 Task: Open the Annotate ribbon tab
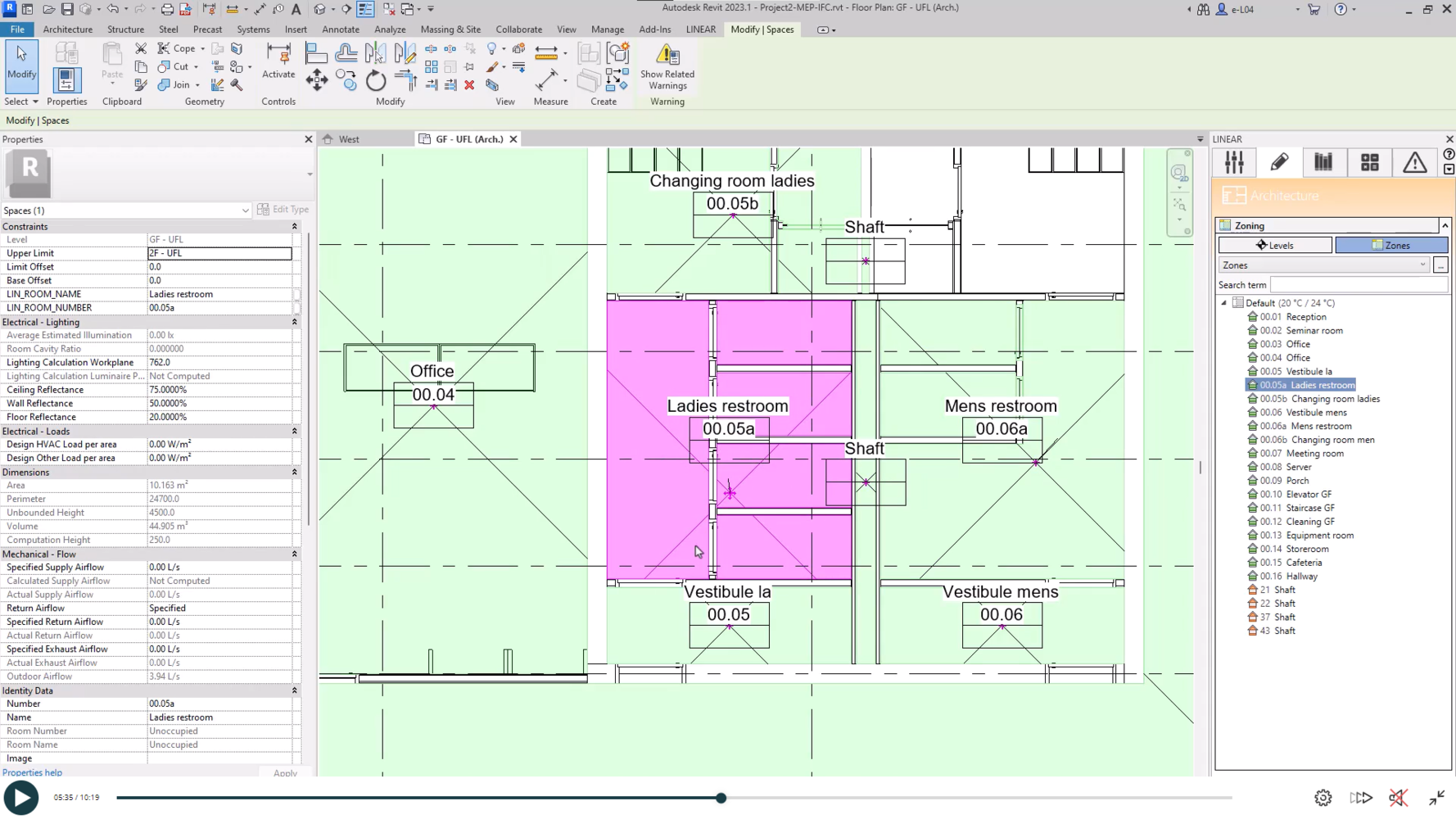click(341, 29)
